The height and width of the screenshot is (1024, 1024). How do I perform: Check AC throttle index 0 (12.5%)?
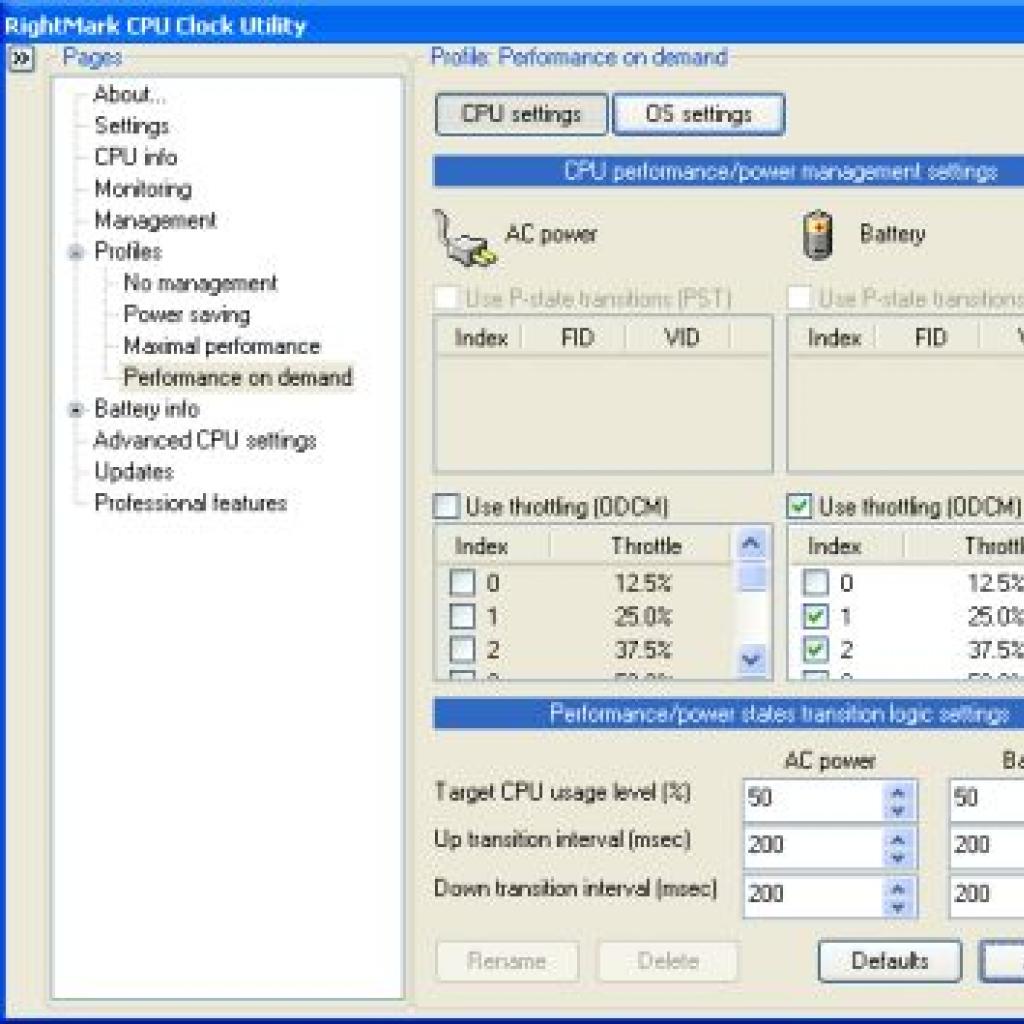[x=462, y=583]
